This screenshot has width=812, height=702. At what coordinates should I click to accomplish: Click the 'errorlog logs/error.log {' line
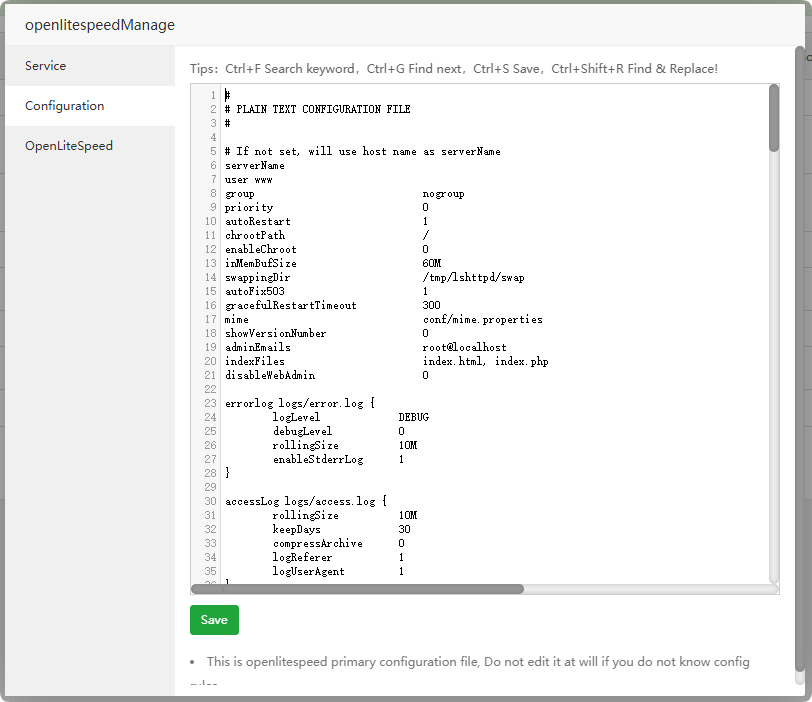coord(300,403)
